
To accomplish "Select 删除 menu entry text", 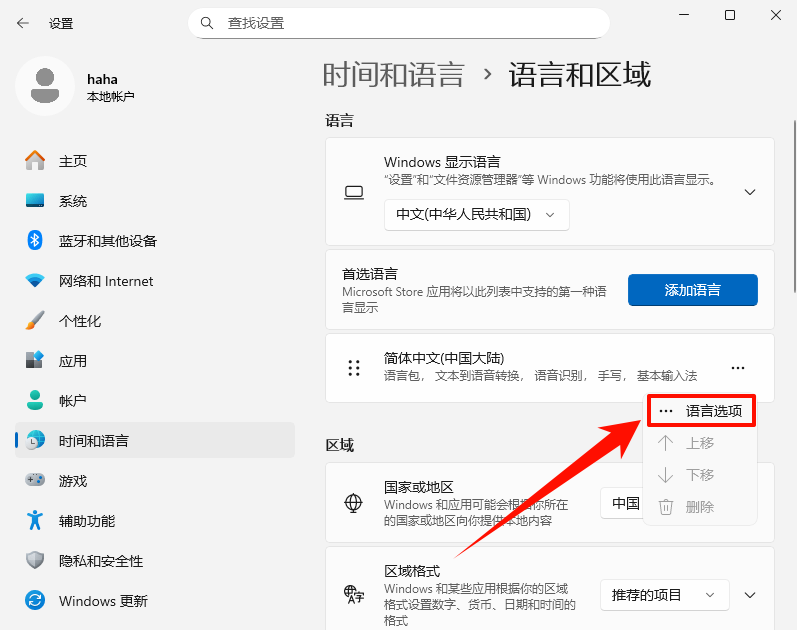I will point(700,507).
